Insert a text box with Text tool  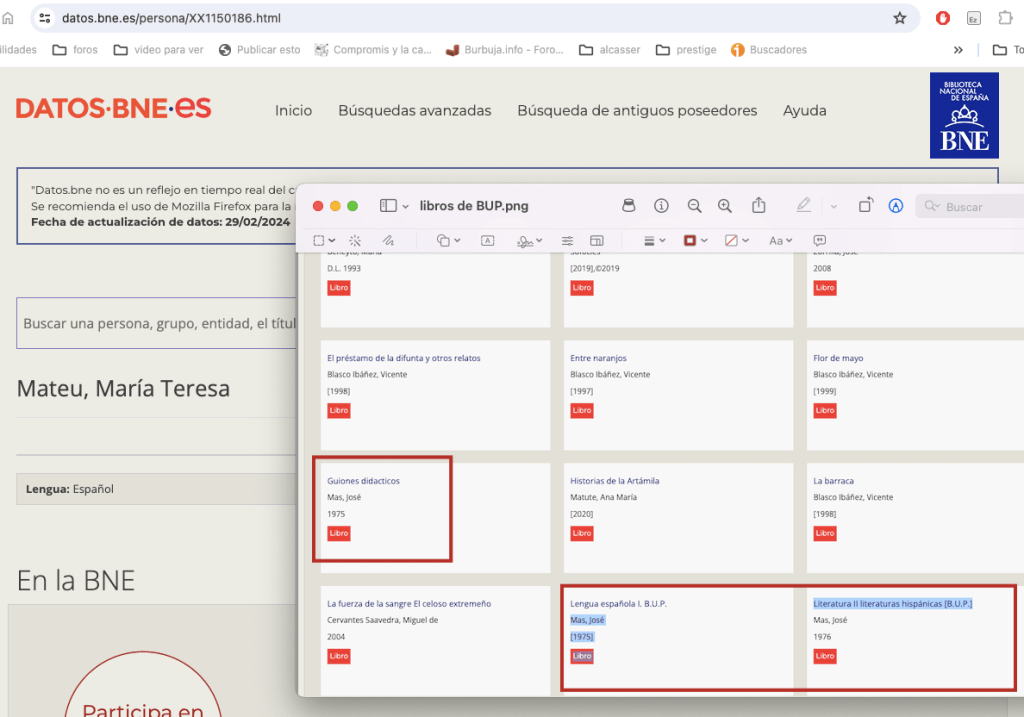tap(488, 241)
